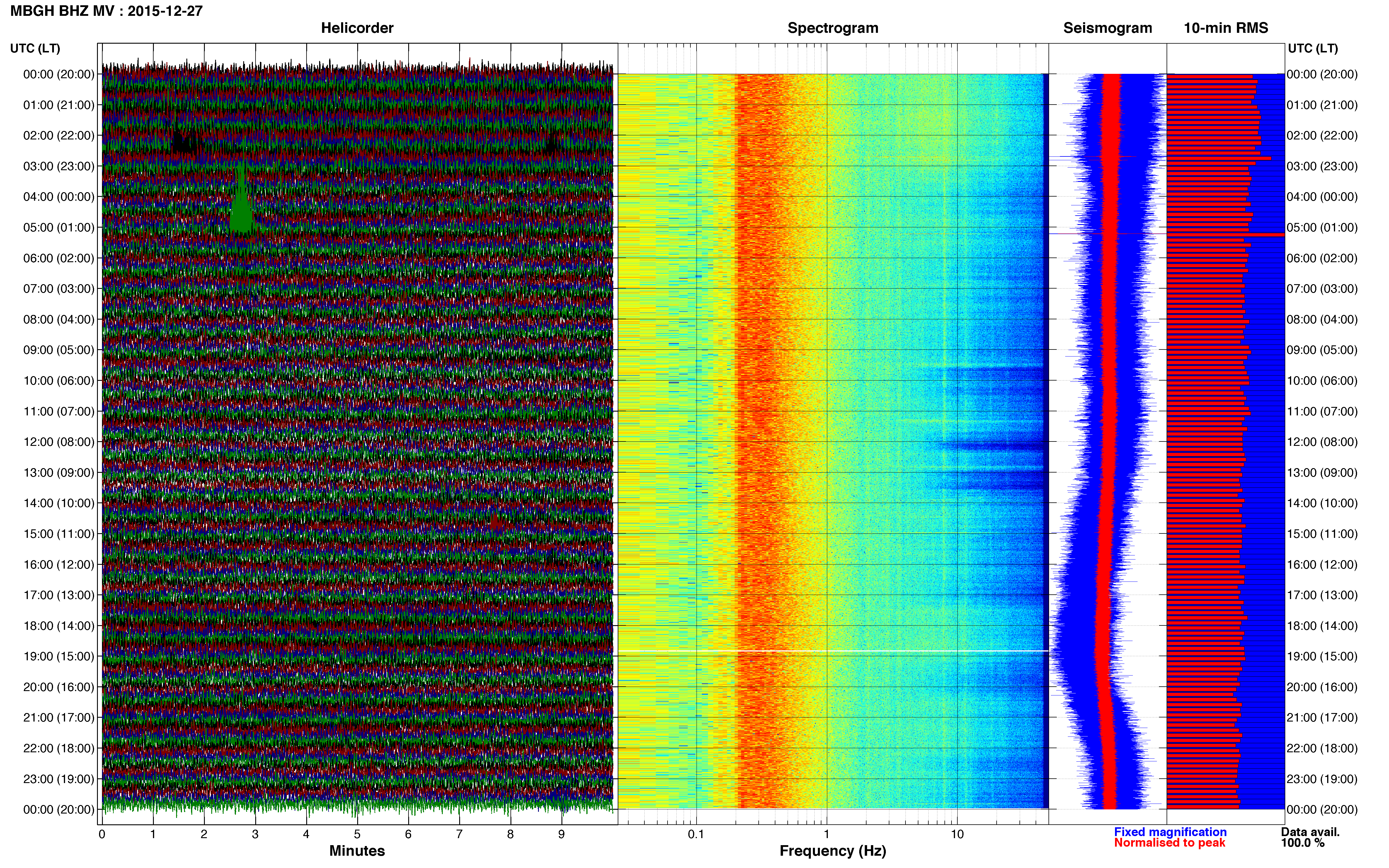Click the 6 tick on the Minutes axis
This screenshot has width=1389, height=868.
[408, 834]
